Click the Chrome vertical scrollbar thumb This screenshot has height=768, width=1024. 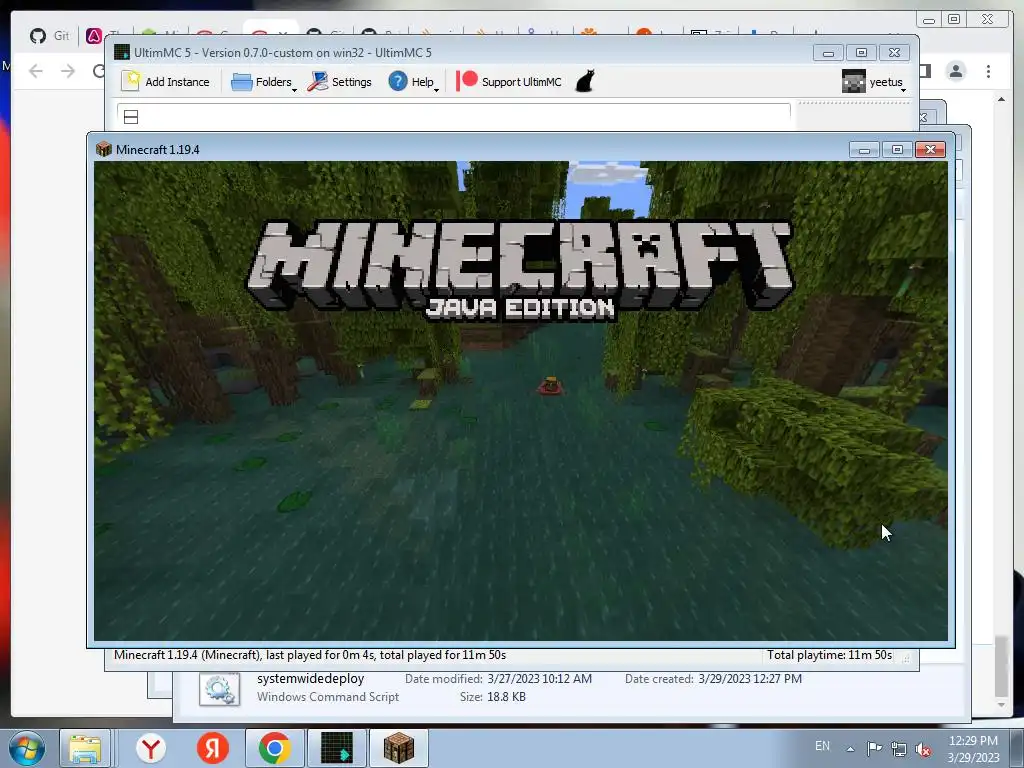(x=1001, y=666)
